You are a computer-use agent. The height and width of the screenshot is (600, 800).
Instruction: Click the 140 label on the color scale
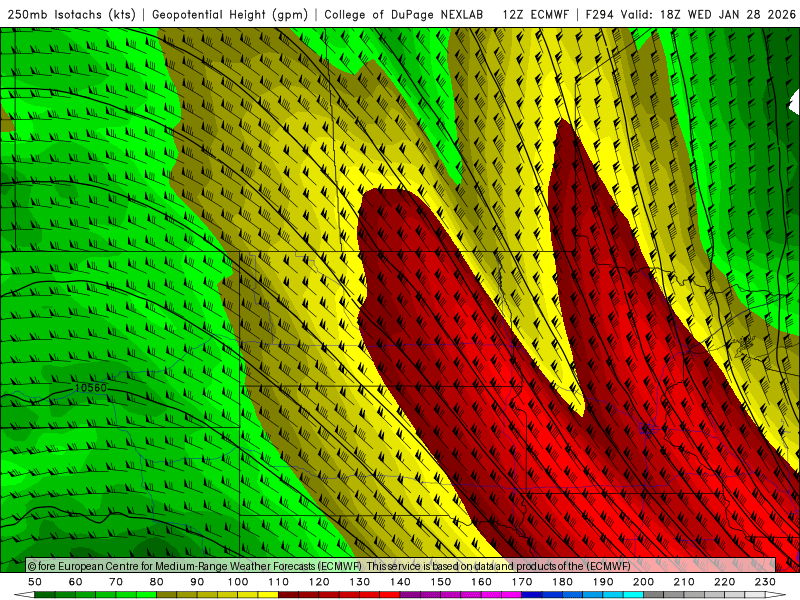pyautogui.click(x=400, y=582)
